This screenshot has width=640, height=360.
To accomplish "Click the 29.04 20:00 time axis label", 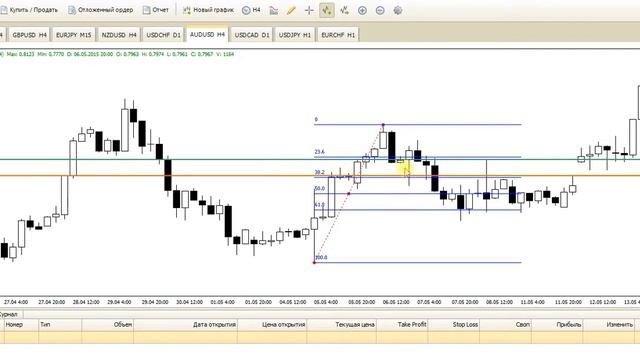I will pyautogui.click(x=155, y=302).
